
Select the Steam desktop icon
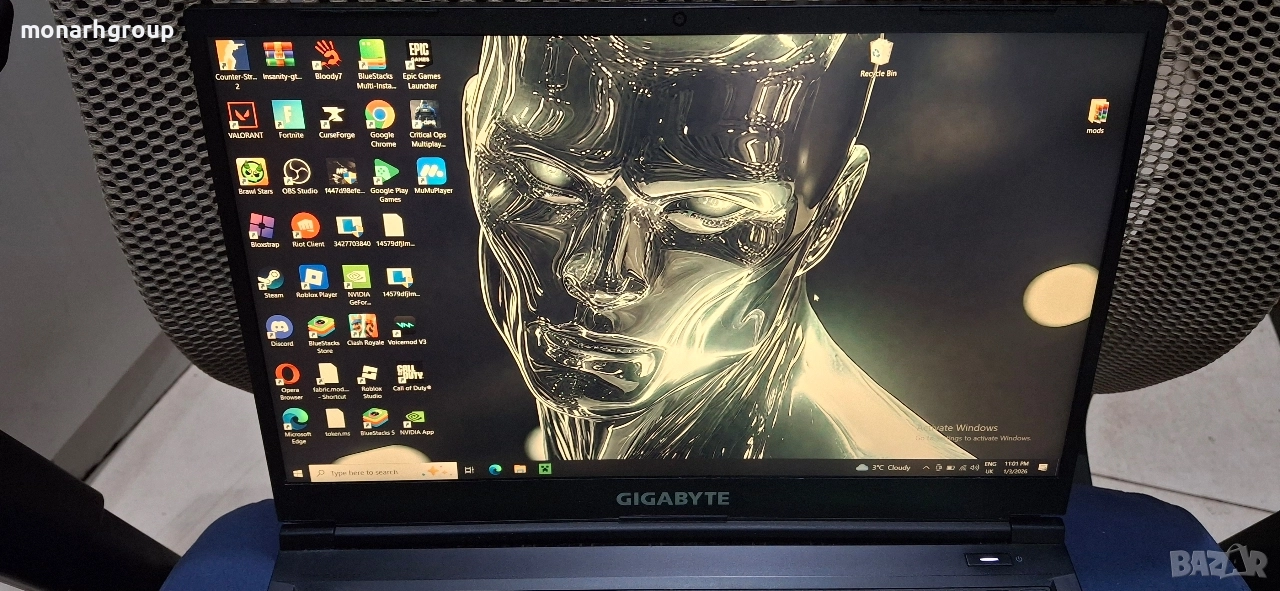click(270, 279)
